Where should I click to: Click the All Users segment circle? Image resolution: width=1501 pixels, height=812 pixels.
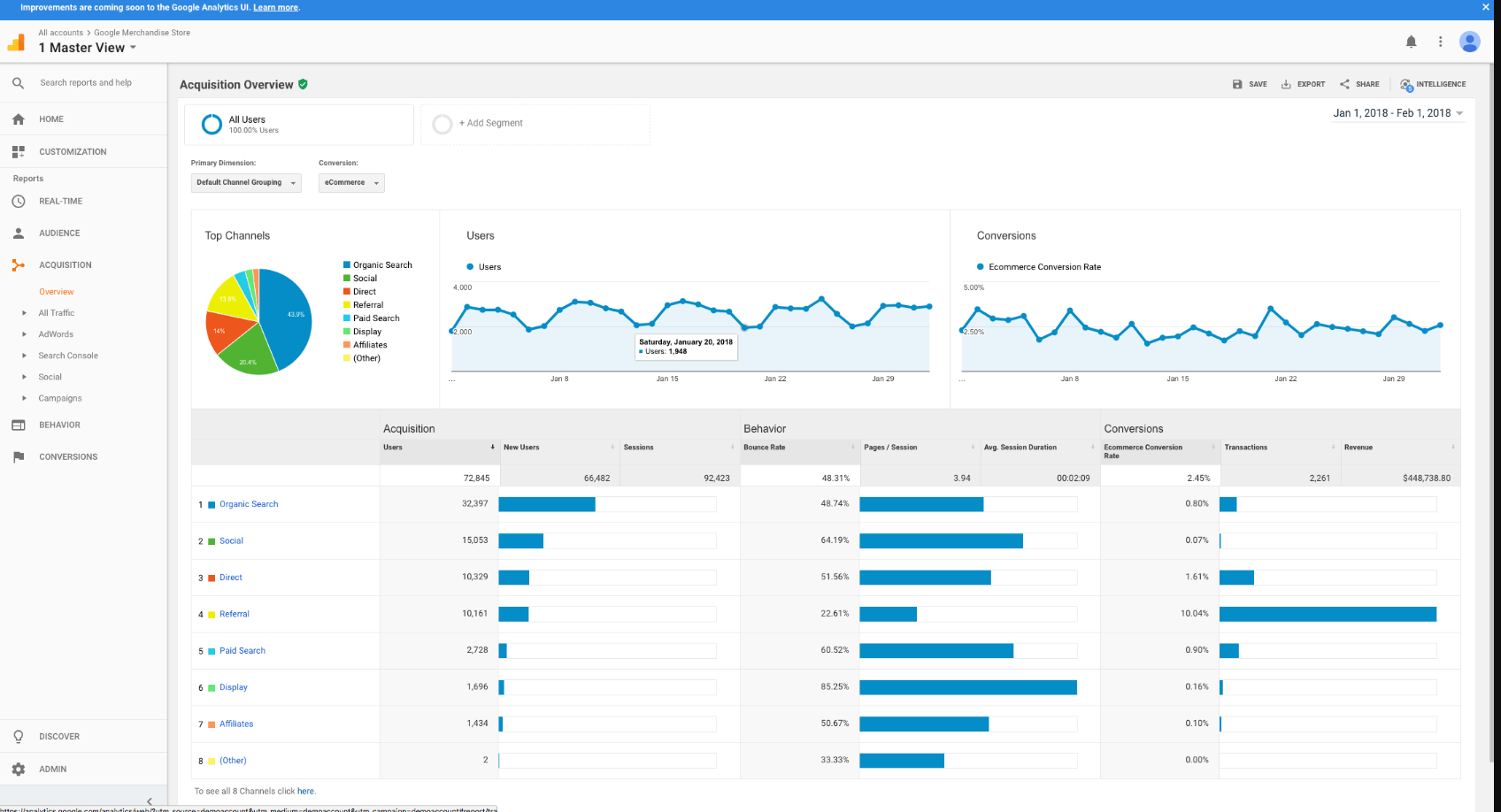click(x=212, y=125)
